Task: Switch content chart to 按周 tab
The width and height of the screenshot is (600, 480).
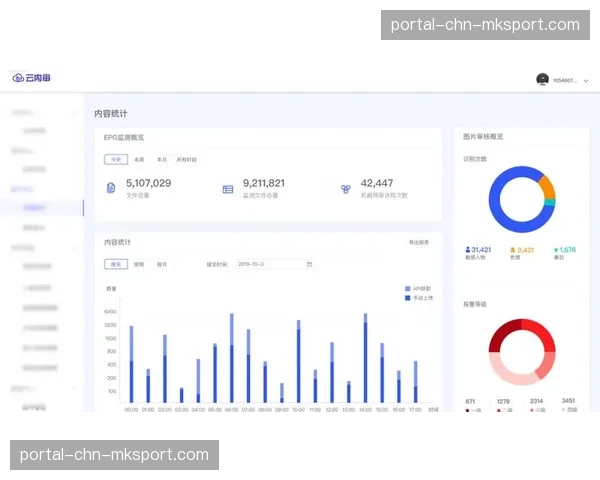Action: [x=139, y=264]
